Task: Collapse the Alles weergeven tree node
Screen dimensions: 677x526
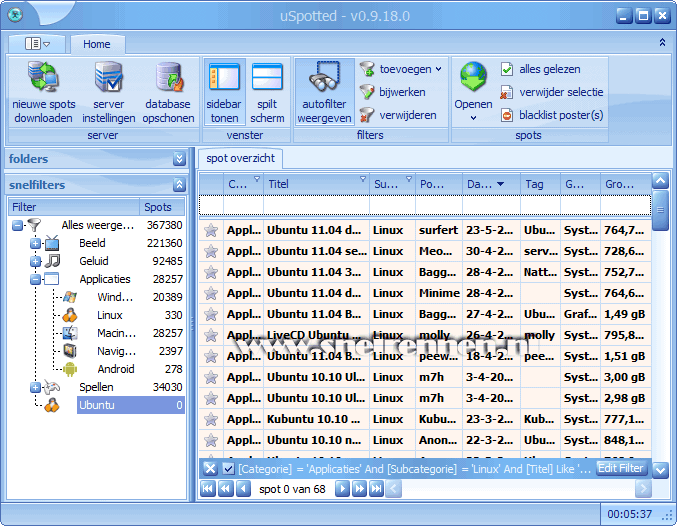Action: (x=17, y=225)
